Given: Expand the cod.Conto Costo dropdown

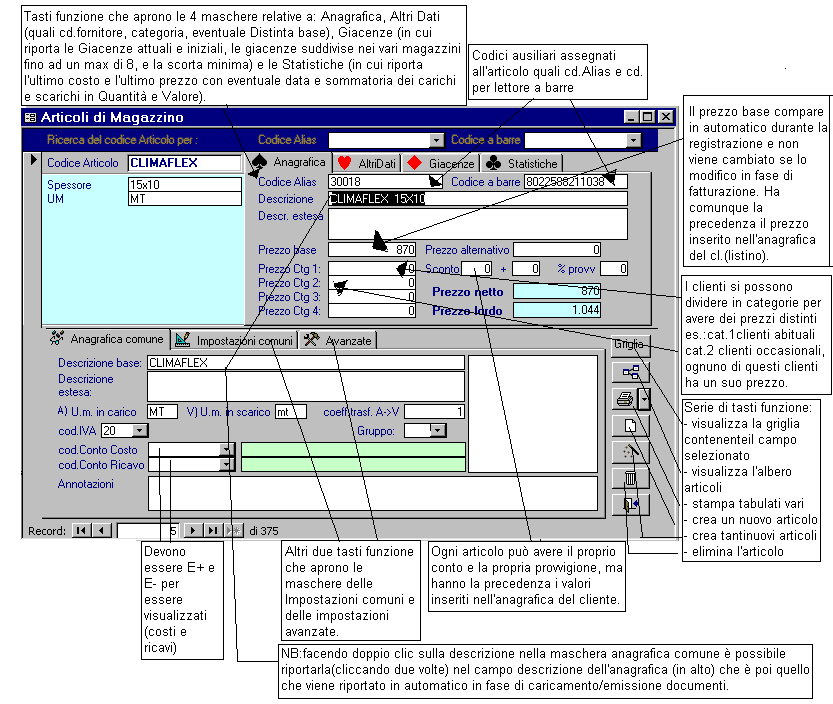Looking at the screenshot, I should pos(227,449).
